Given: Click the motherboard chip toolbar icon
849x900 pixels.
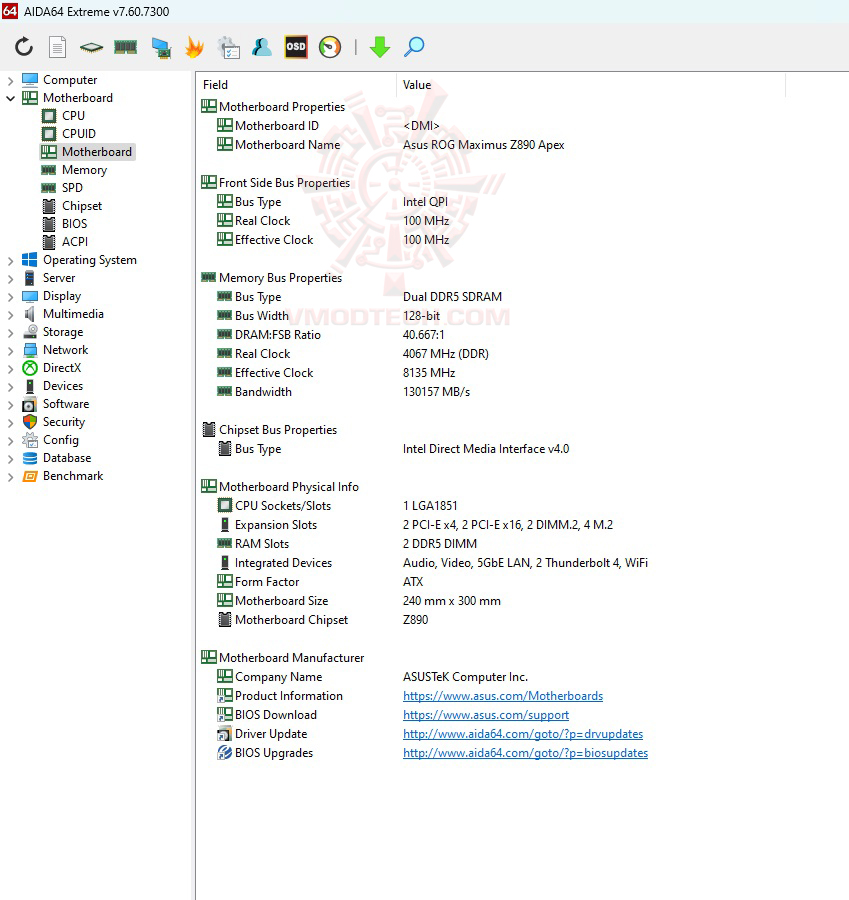Looking at the screenshot, I should tap(91, 47).
